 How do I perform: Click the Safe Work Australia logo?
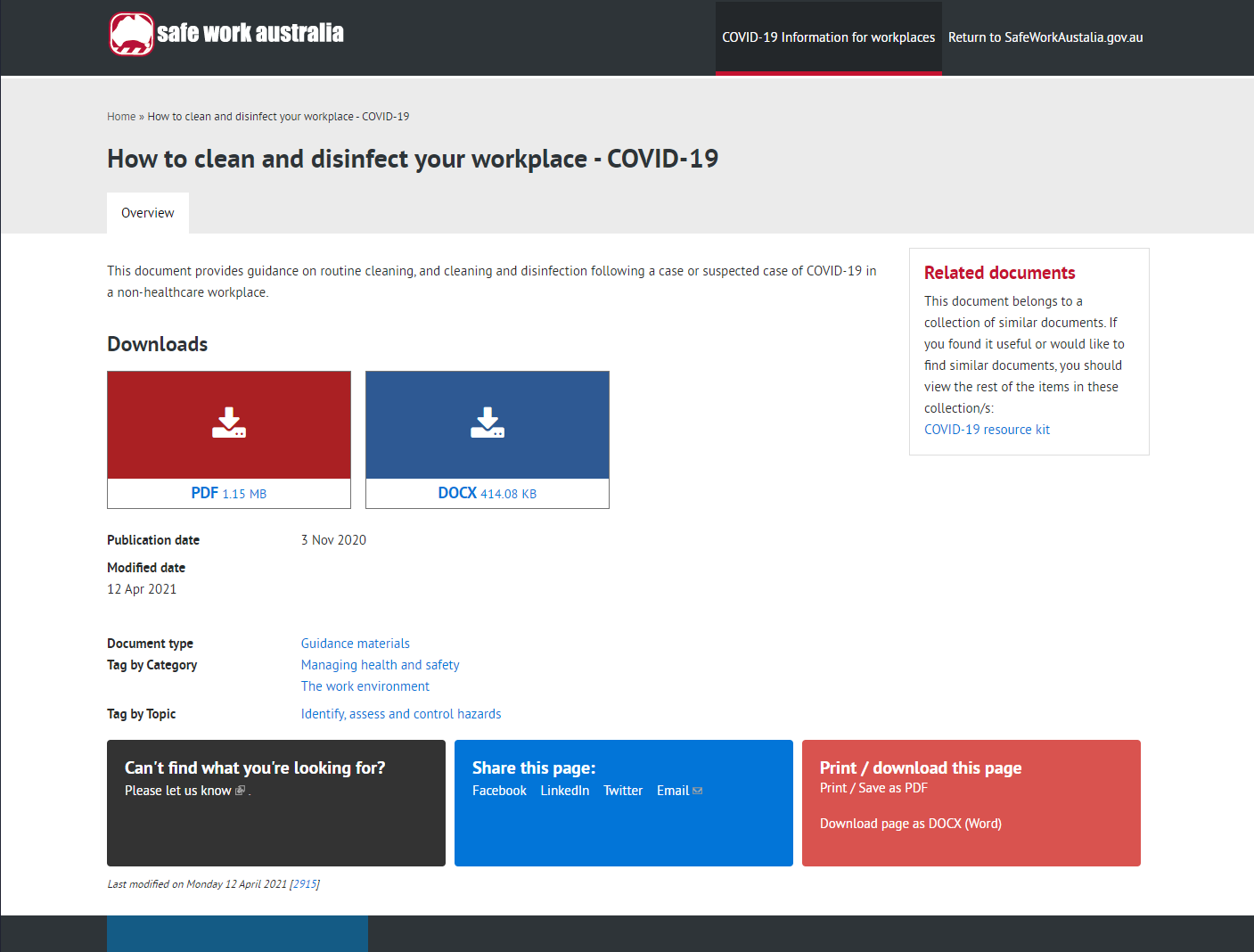click(226, 34)
